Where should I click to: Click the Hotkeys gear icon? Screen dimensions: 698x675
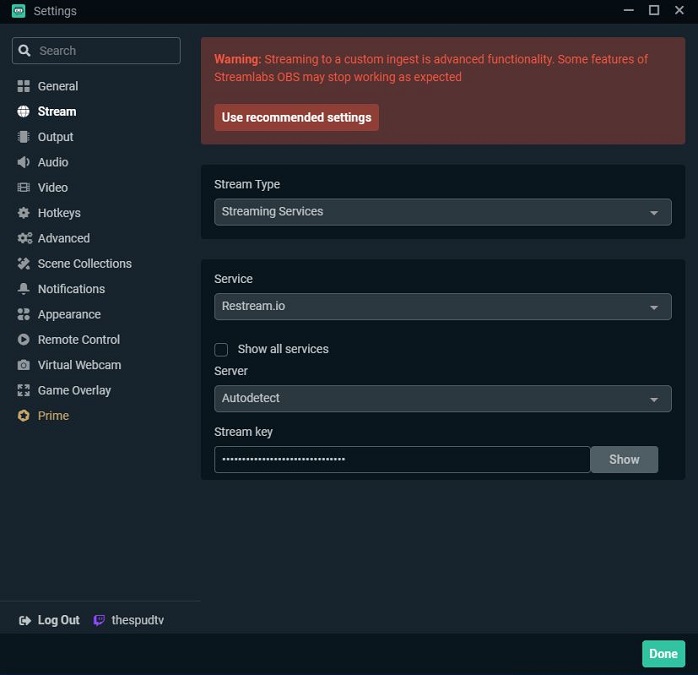tap(24, 213)
